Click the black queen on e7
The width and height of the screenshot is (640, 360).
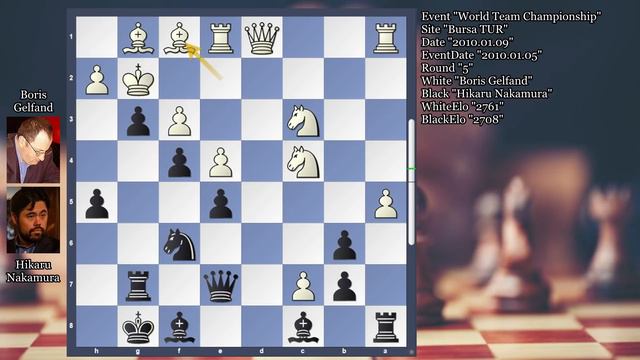220,287
